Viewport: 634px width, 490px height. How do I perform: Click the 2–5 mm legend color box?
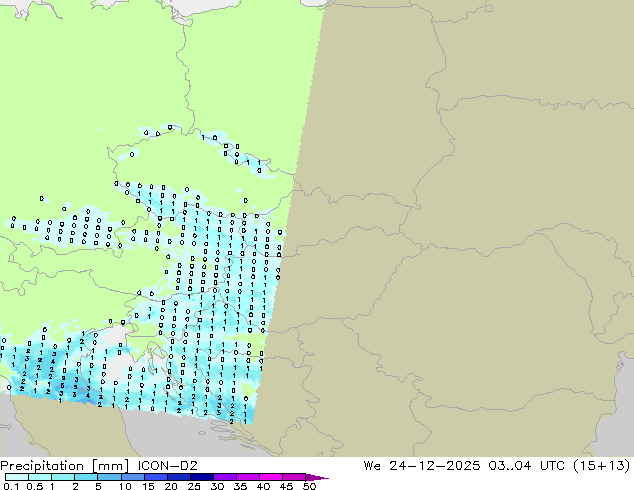86,477
